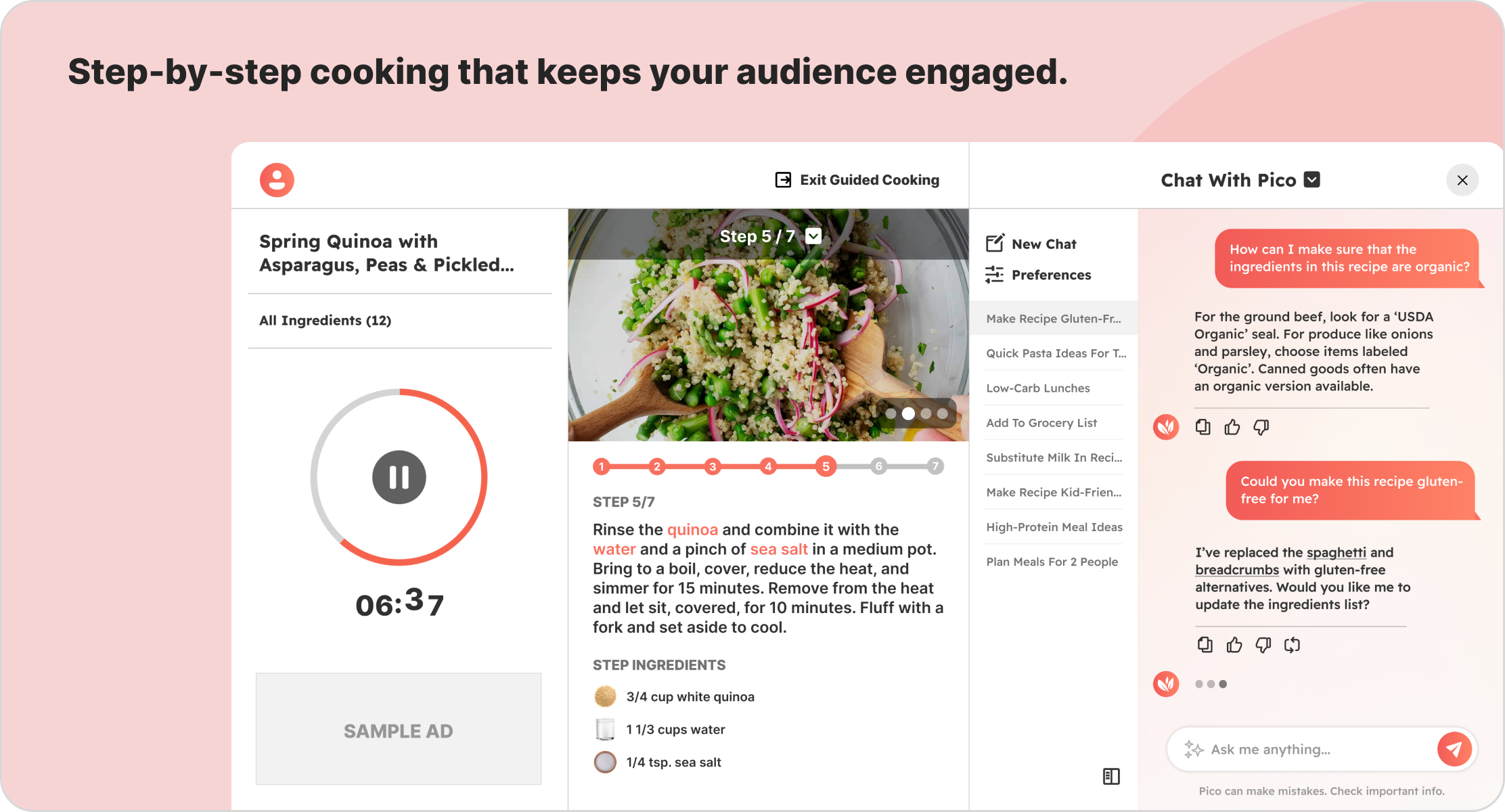Select the second image carousel dot
This screenshot has height=812, width=1505.
coord(908,413)
